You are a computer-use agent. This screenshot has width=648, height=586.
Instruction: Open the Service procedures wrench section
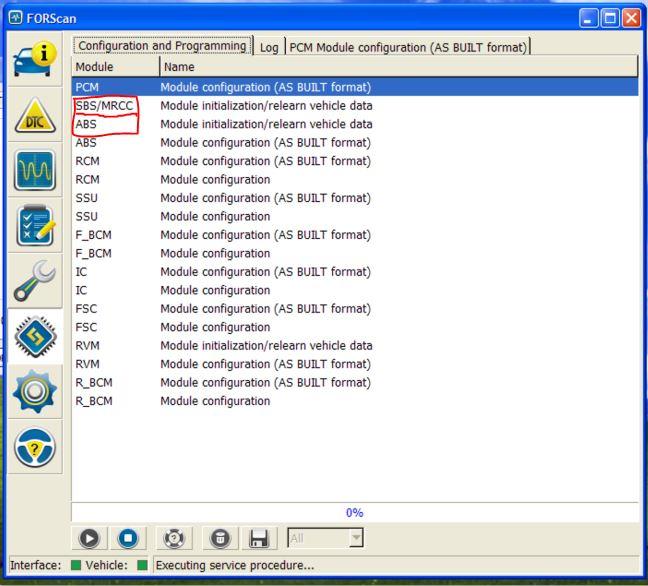coord(35,281)
